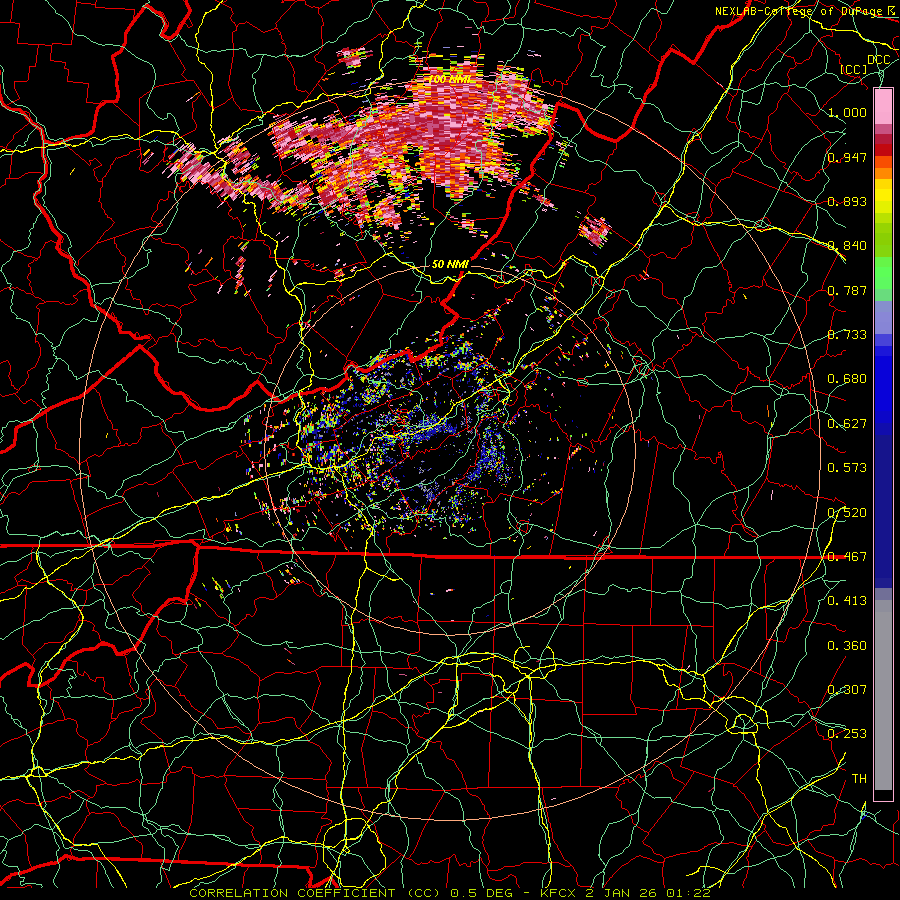Click the gray segment of the color bar

click(883, 695)
